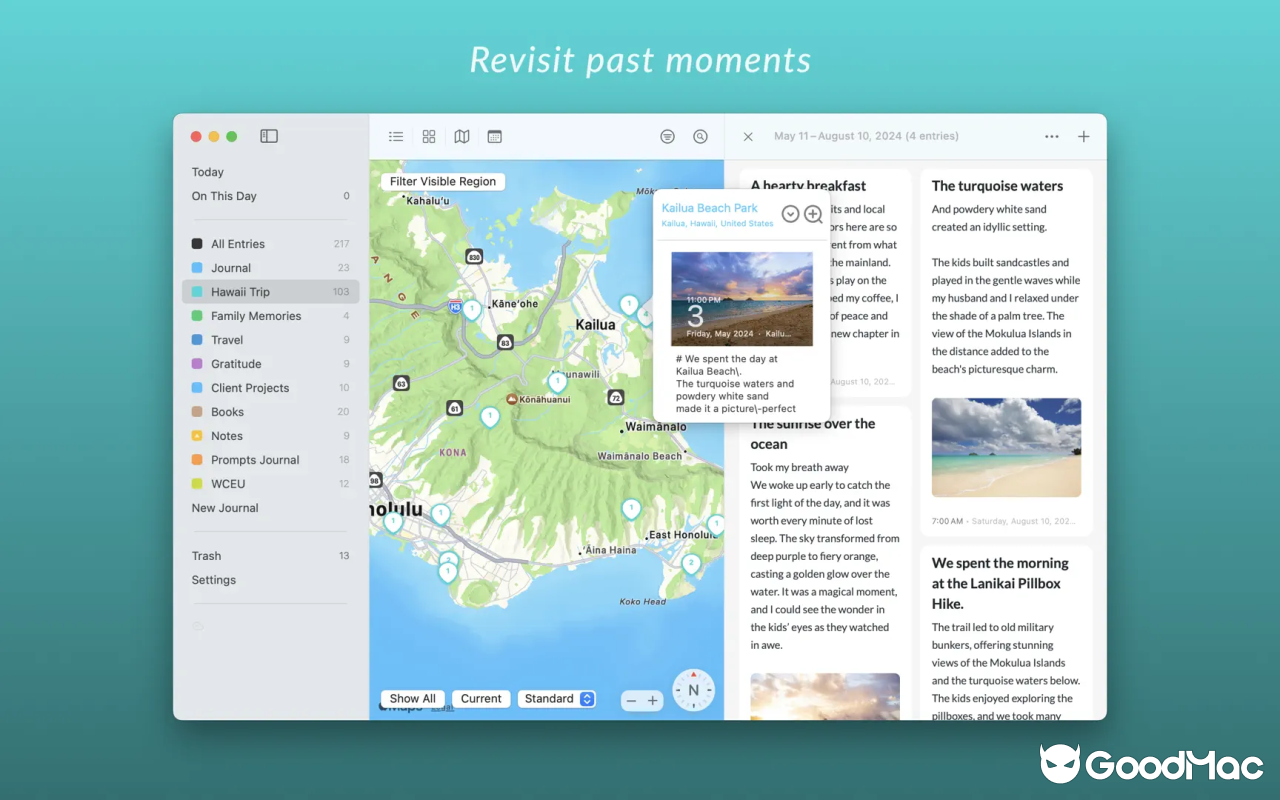Open the calendar view icon
1280x800 pixels.
pyautogui.click(x=495, y=137)
